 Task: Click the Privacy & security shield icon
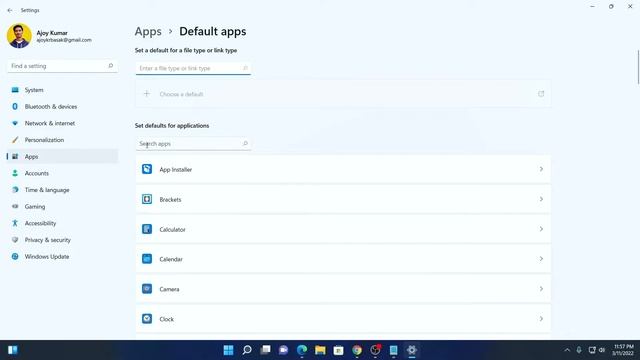point(15,240)
